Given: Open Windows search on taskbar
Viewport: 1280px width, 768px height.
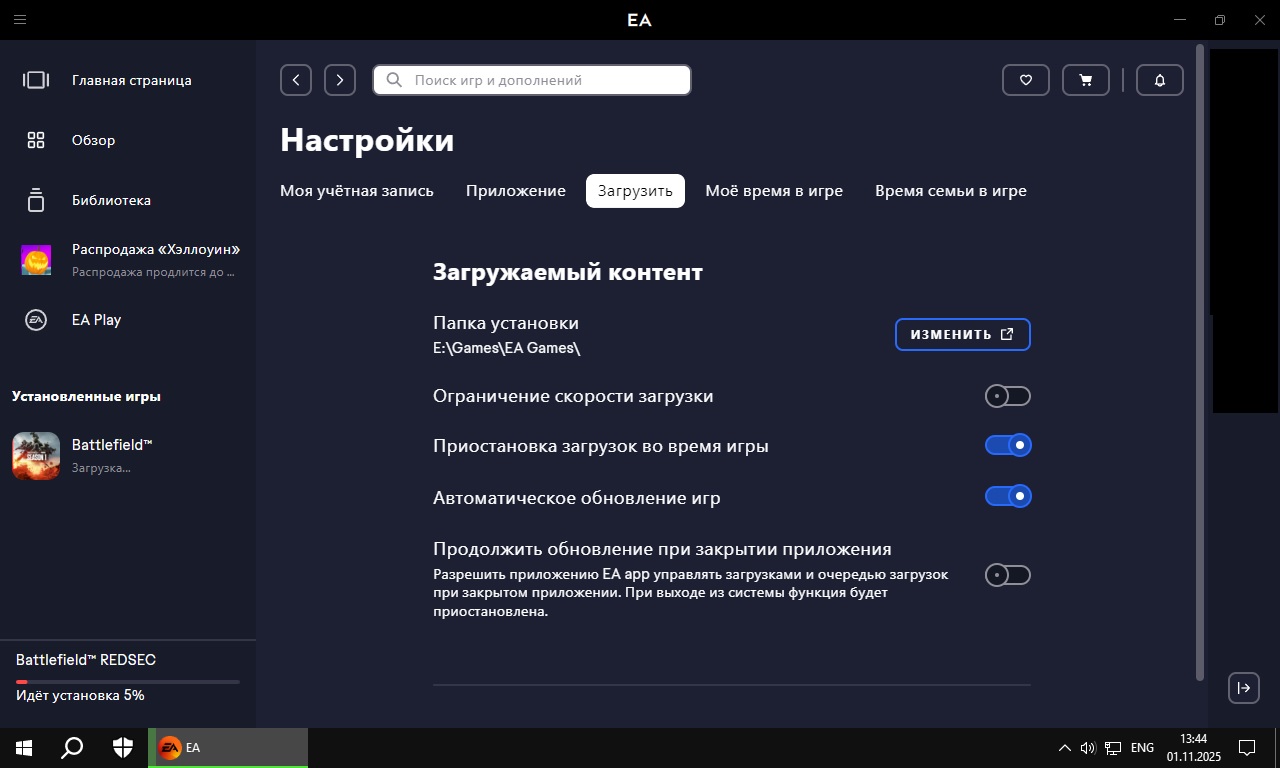Looking at the screenshot, I should click(72, 748).
